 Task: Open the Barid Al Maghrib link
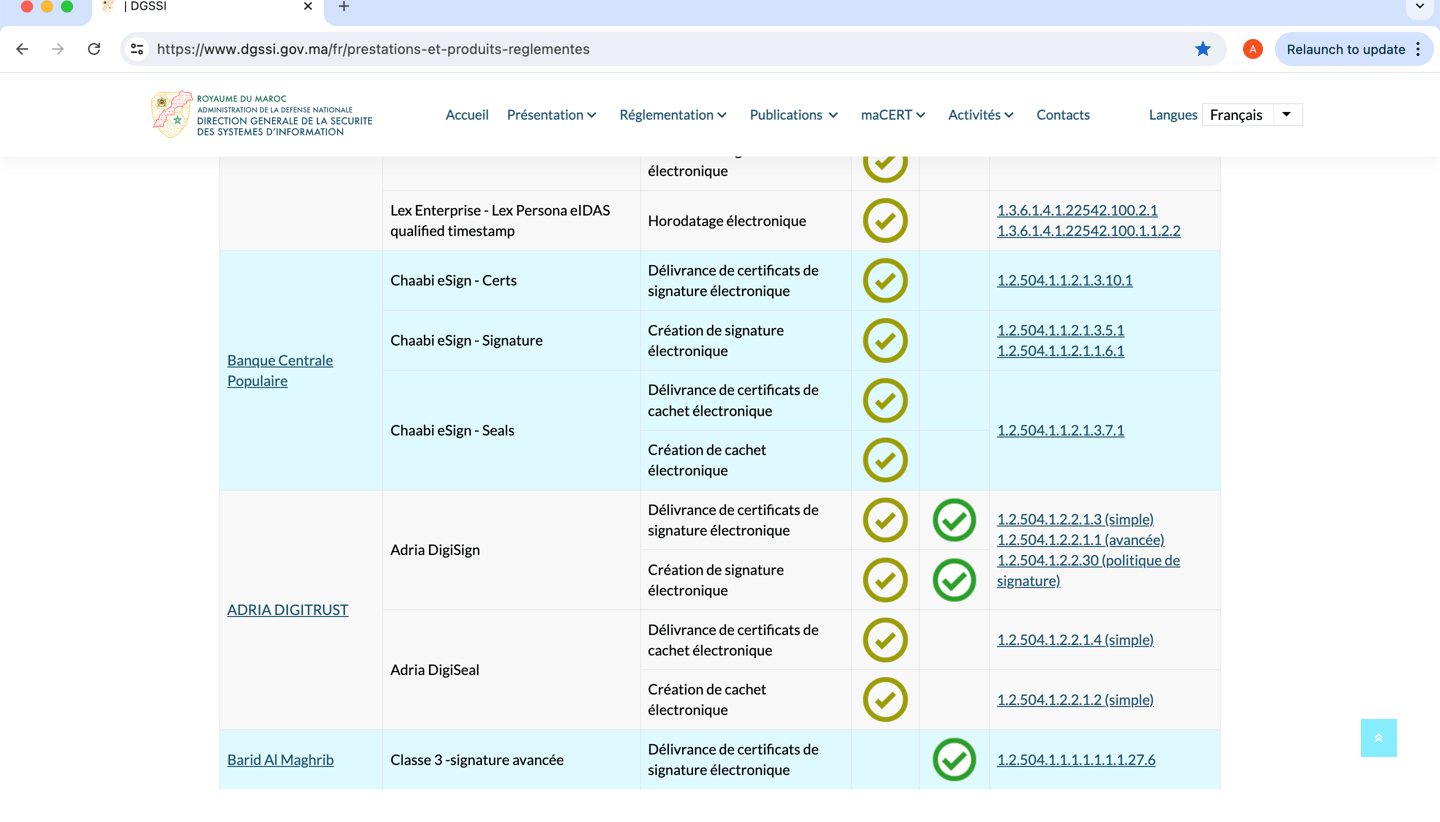(x=280, y=760)
